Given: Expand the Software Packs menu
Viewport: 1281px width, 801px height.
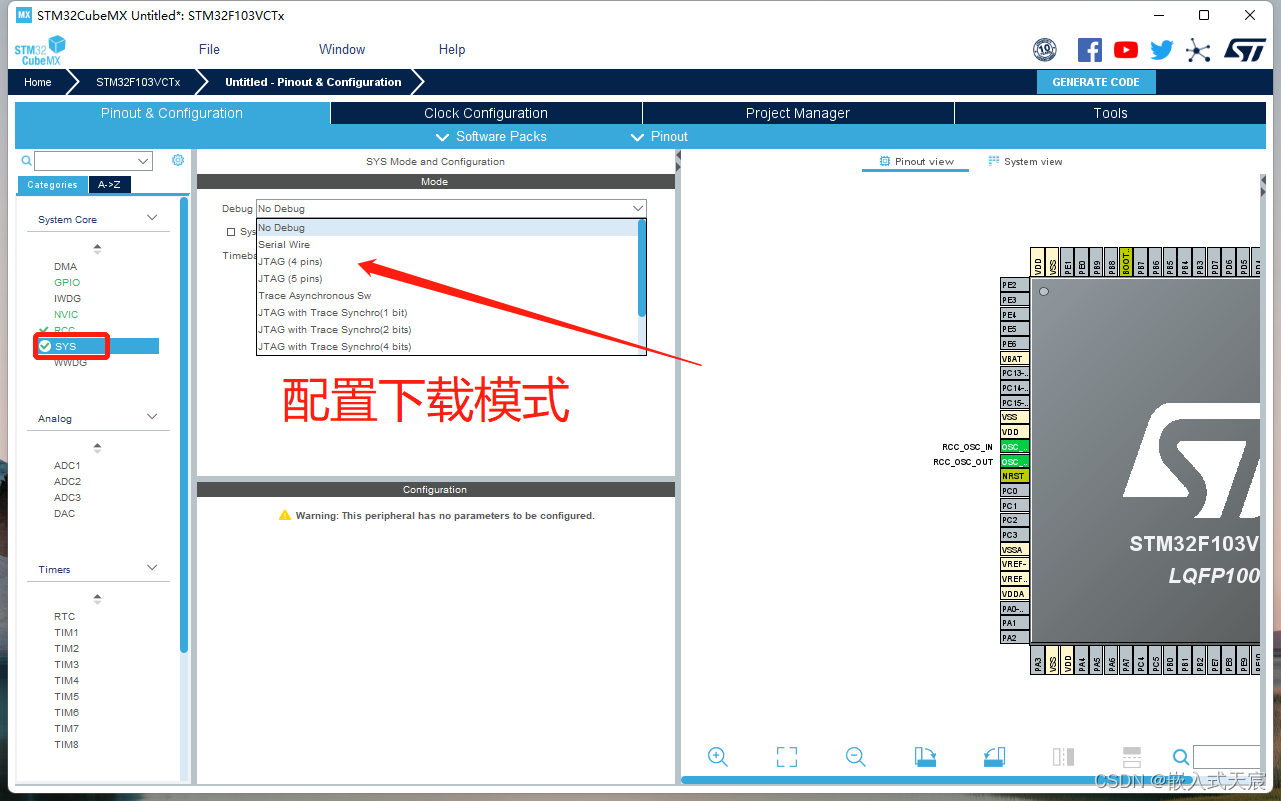Looking at the screenshot, I should coord(492,137).
